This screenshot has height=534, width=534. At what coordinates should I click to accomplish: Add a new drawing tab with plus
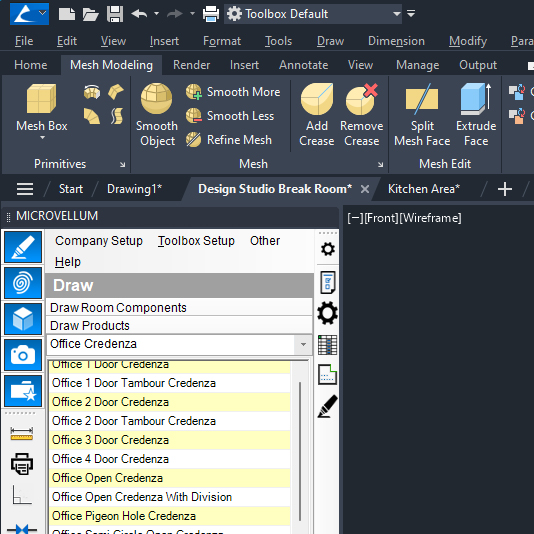[x=505, y=189]
